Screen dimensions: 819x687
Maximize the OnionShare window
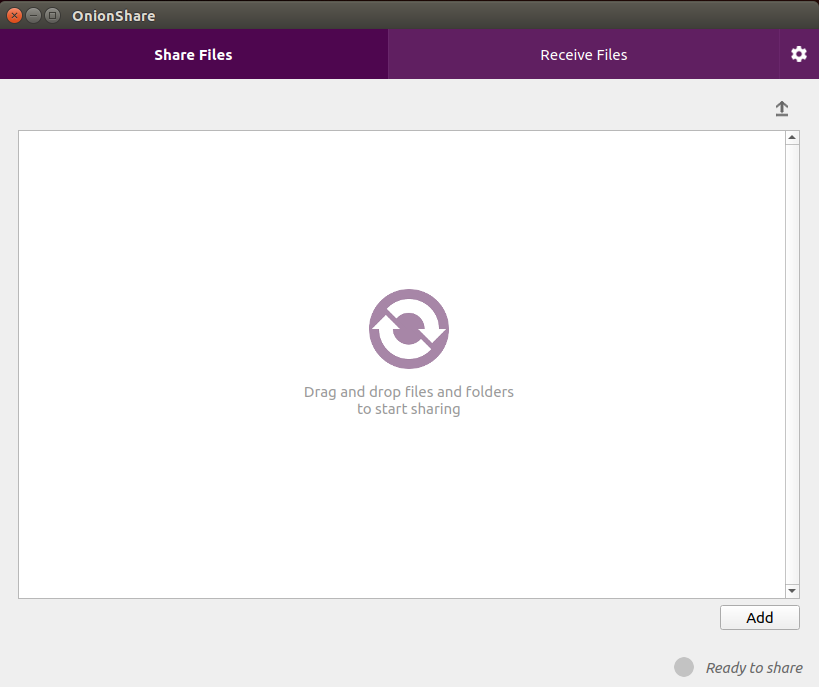[52, 15]
